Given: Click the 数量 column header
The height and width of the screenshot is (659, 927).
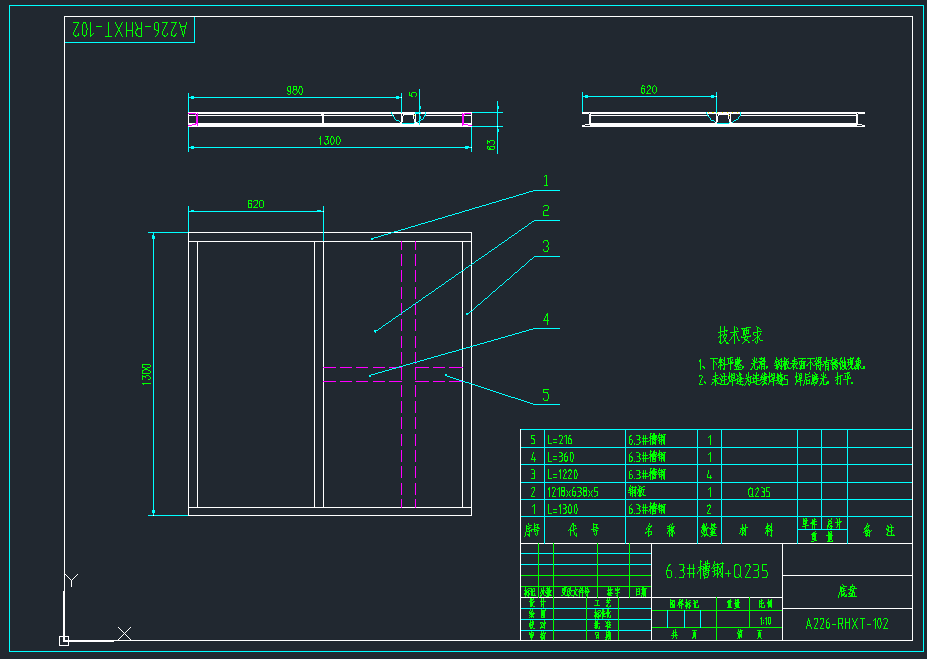Looking at the screenshot, I should pyautogui.click(x=709, y=530).
